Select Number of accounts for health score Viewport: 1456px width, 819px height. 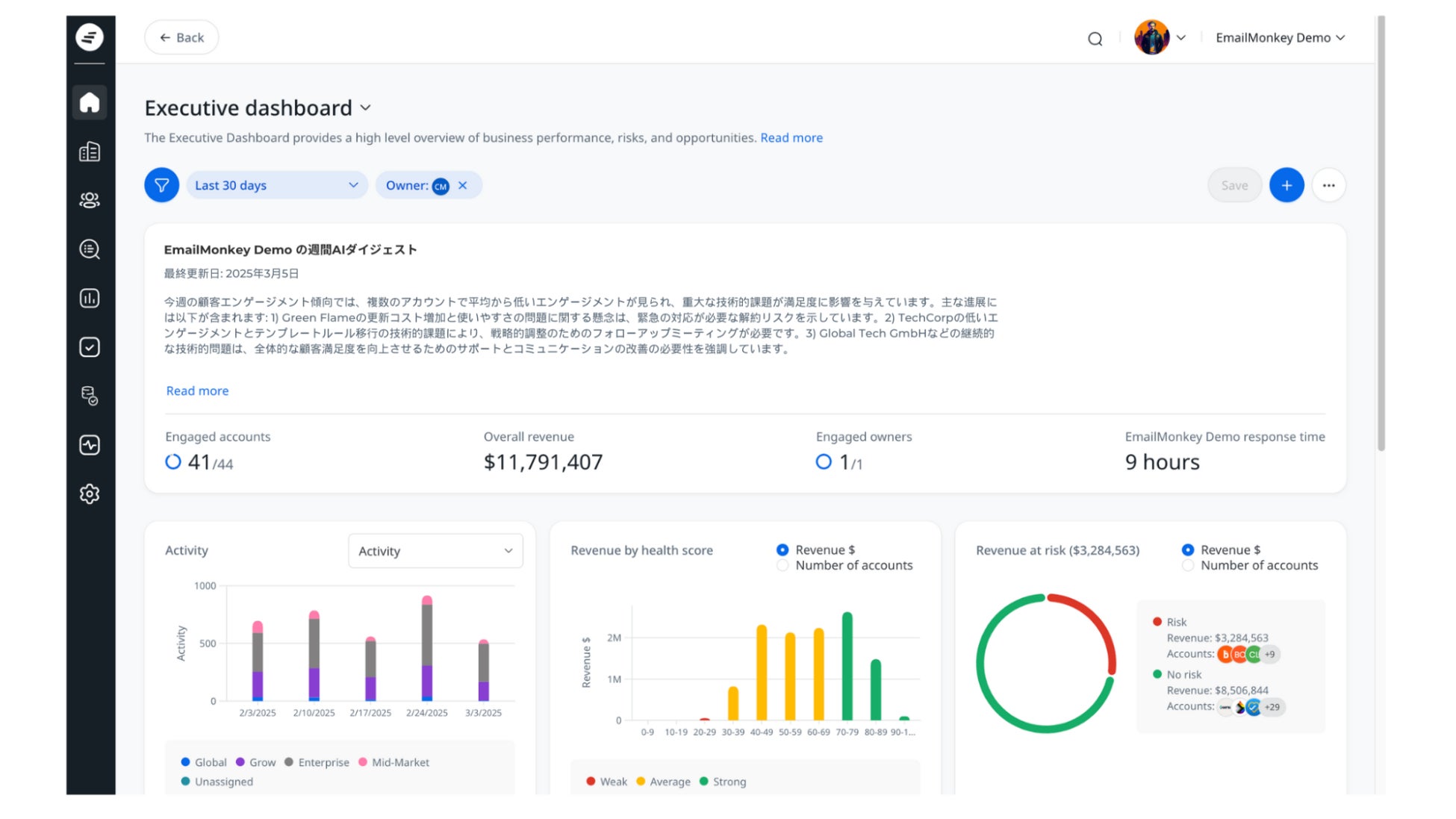pyautogui.click(x=783, y=566)
